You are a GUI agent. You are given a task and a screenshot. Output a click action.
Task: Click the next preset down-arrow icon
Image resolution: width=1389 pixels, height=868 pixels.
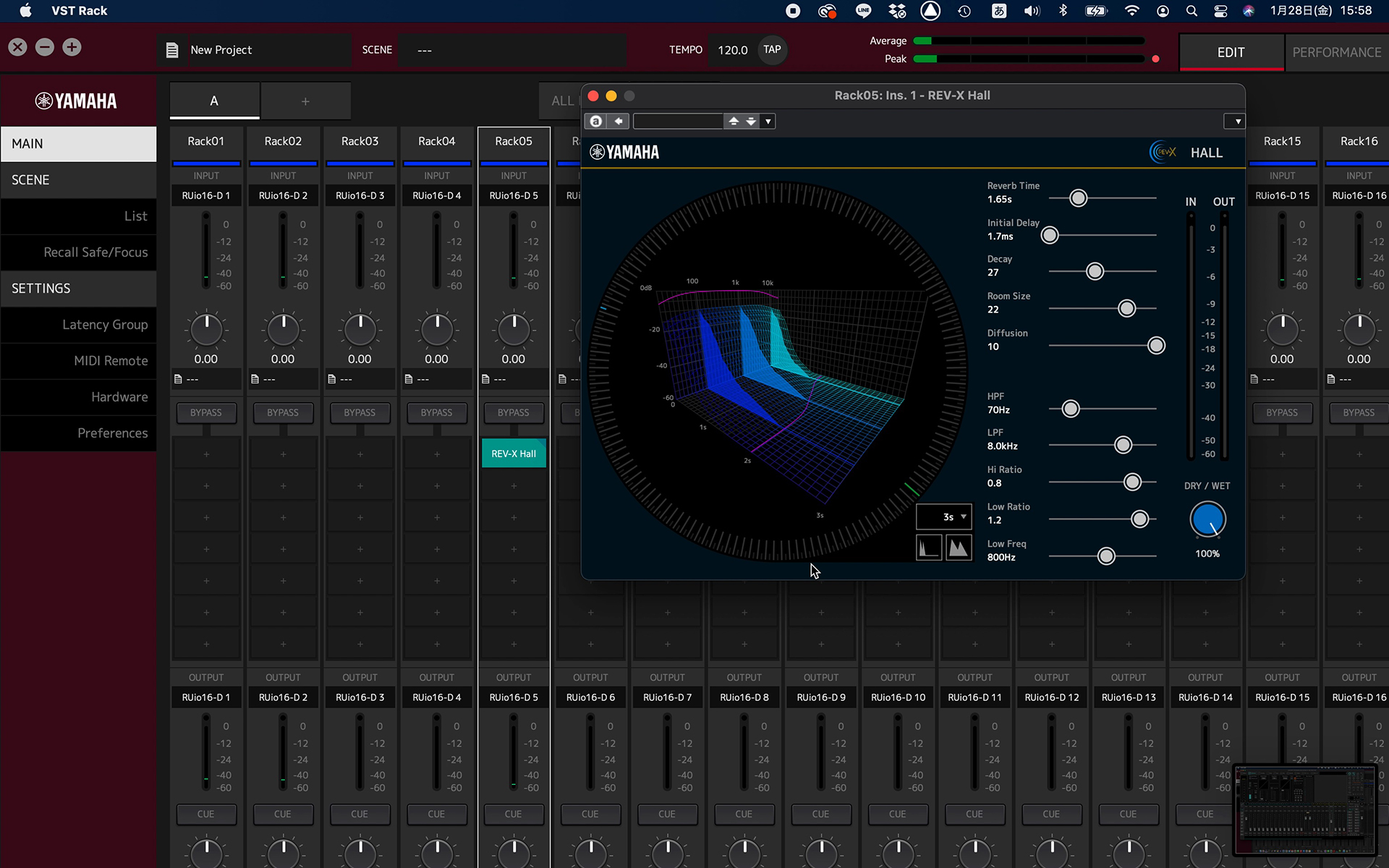(x=752, y=122)
